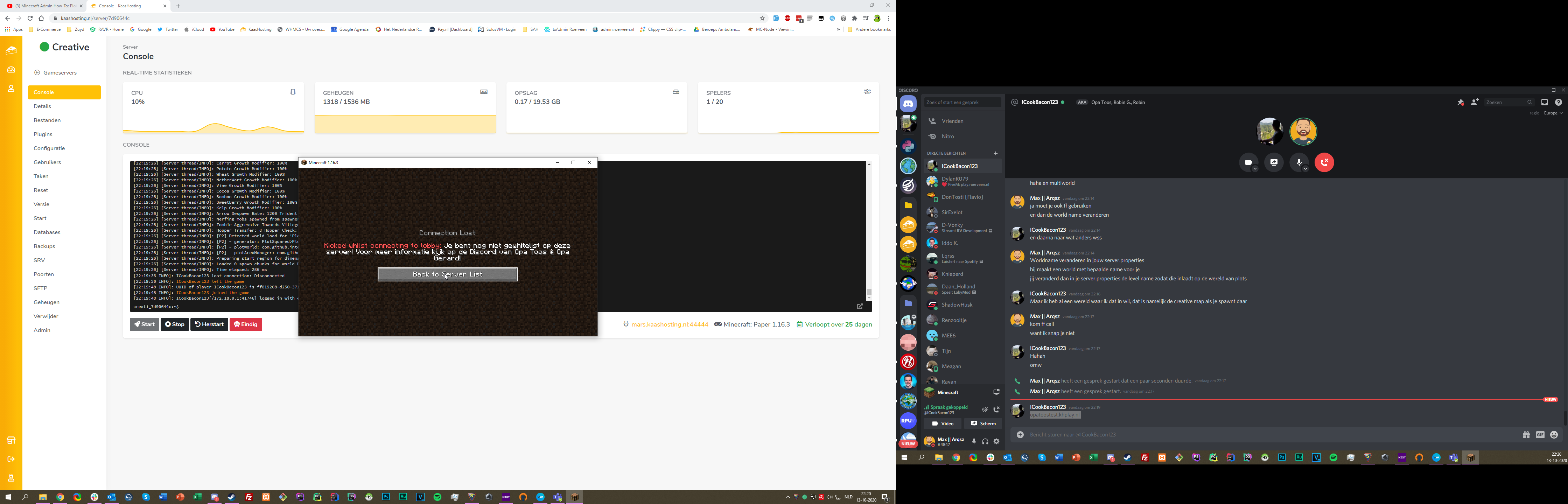This screenshot has width=1568, height=504.
Task: Open Bestanden in server sidebar
Action: (x=47, y=120)
